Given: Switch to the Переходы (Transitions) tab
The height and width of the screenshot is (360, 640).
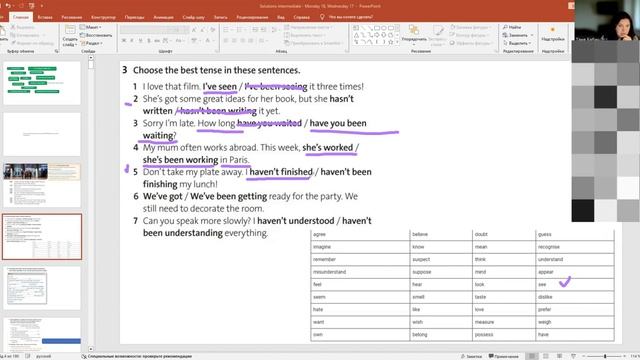Looking at the screenshot, I should click(x=134, y=17).
